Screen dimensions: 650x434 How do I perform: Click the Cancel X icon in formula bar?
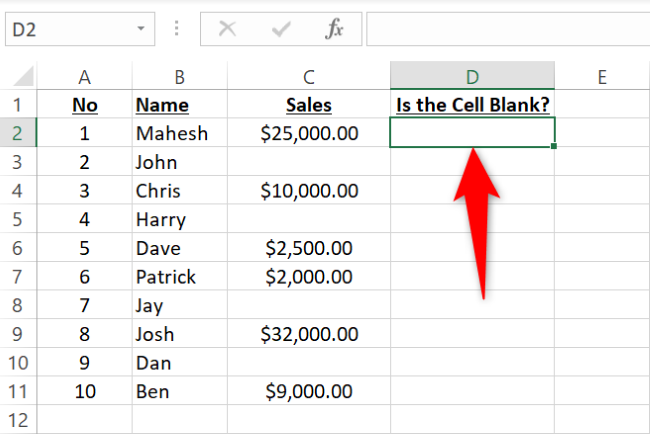[227, 29]
